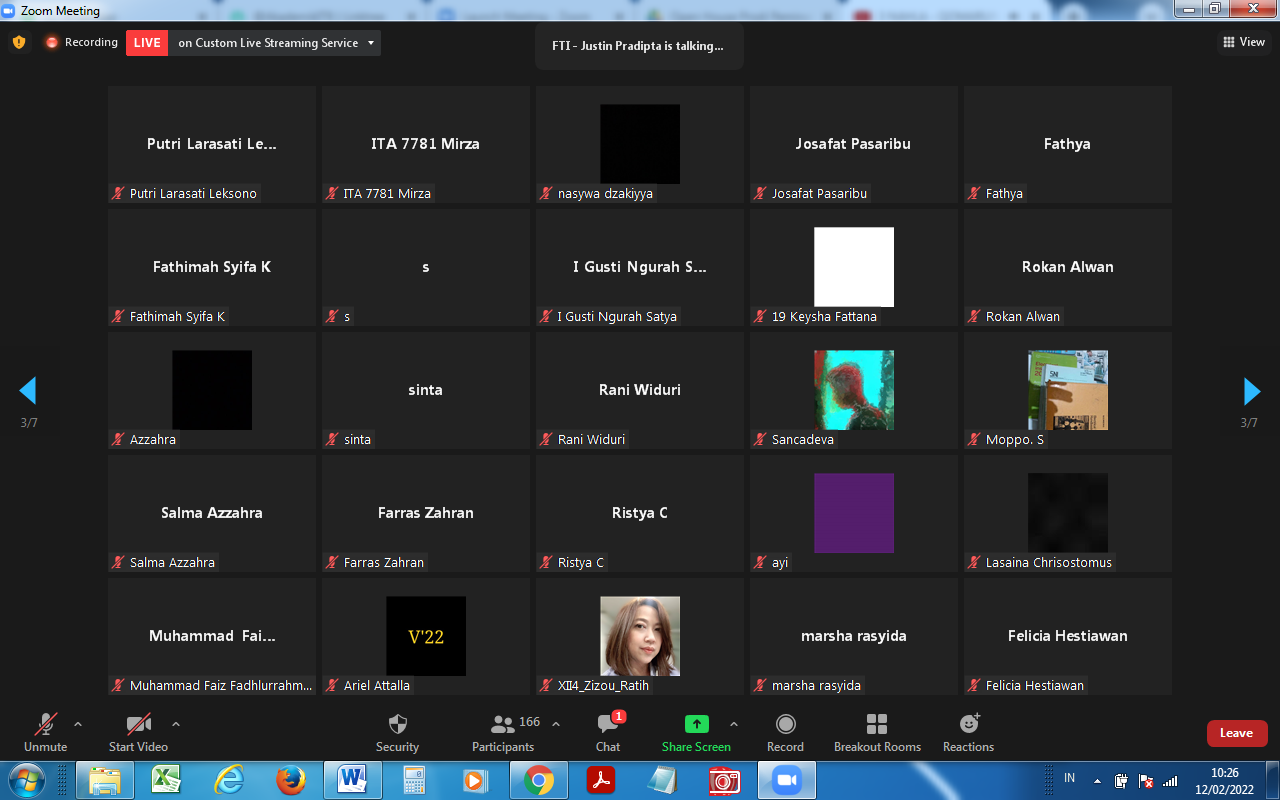Click the green Share Screen icon

(696, 725)
